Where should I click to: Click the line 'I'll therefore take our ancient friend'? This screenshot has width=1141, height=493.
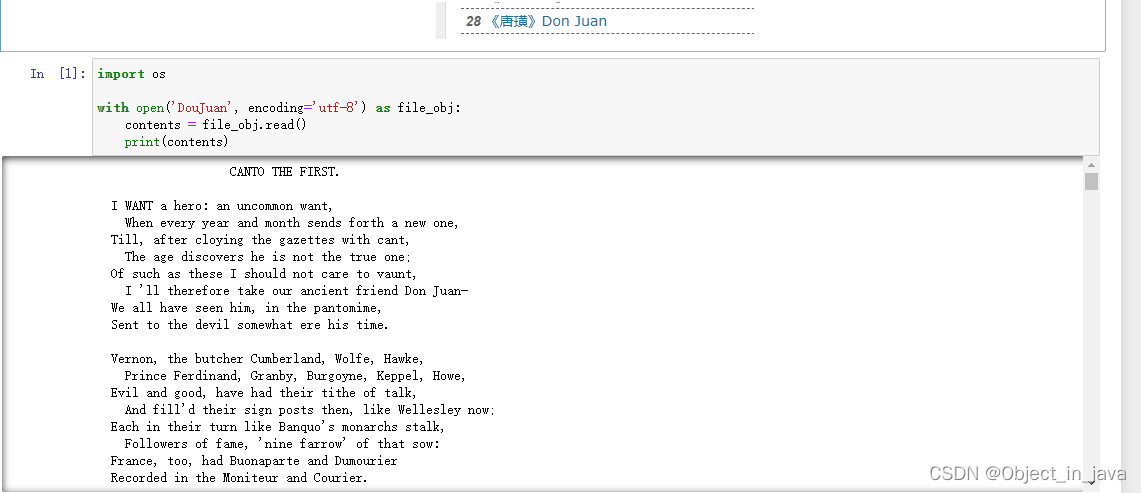point(296,291)
